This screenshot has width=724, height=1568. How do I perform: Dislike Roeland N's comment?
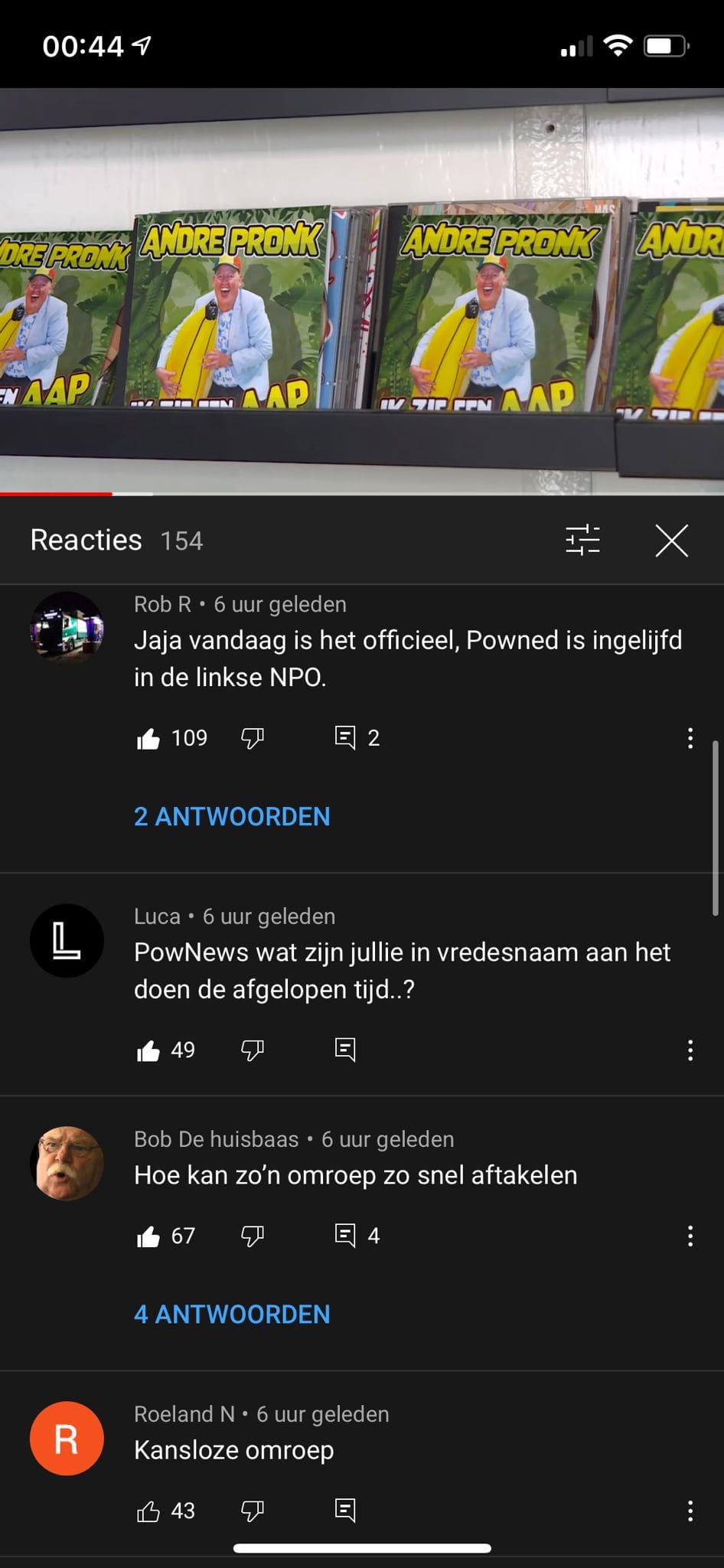click(x=253, y=1511)
